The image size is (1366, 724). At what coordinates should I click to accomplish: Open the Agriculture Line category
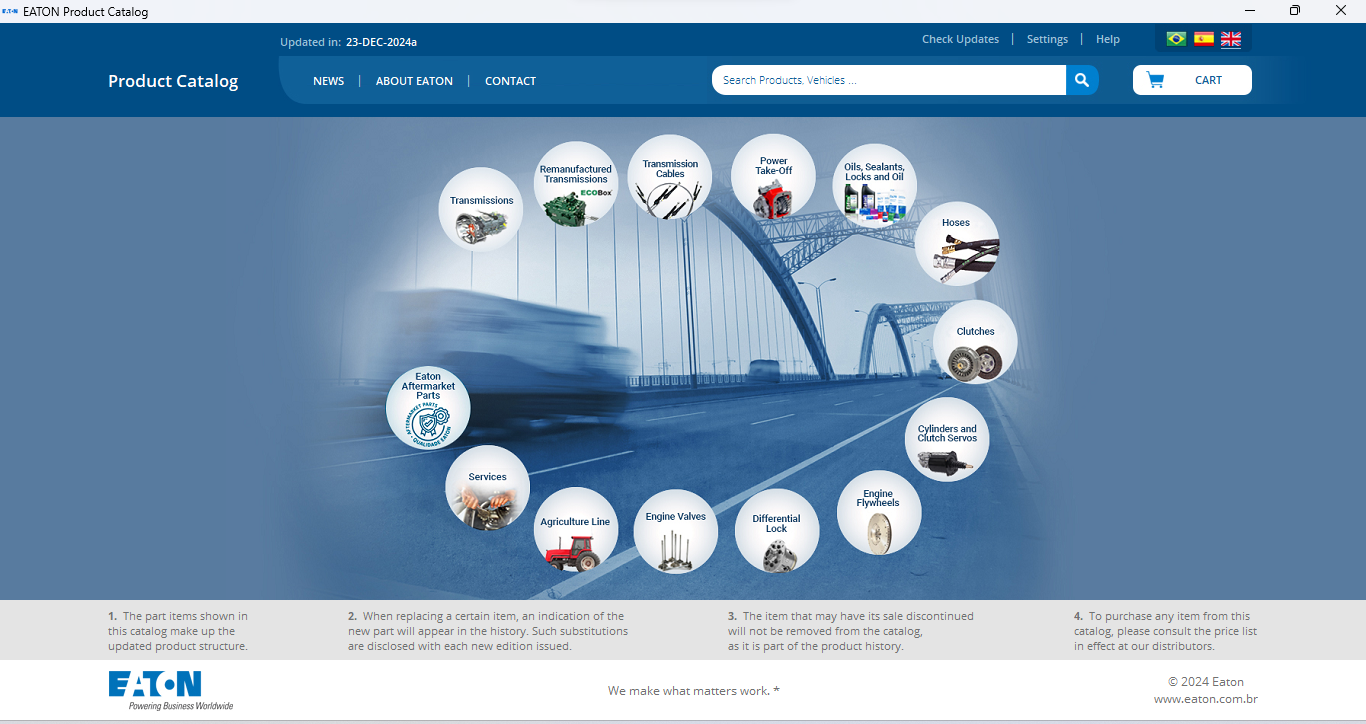point(575,530)
